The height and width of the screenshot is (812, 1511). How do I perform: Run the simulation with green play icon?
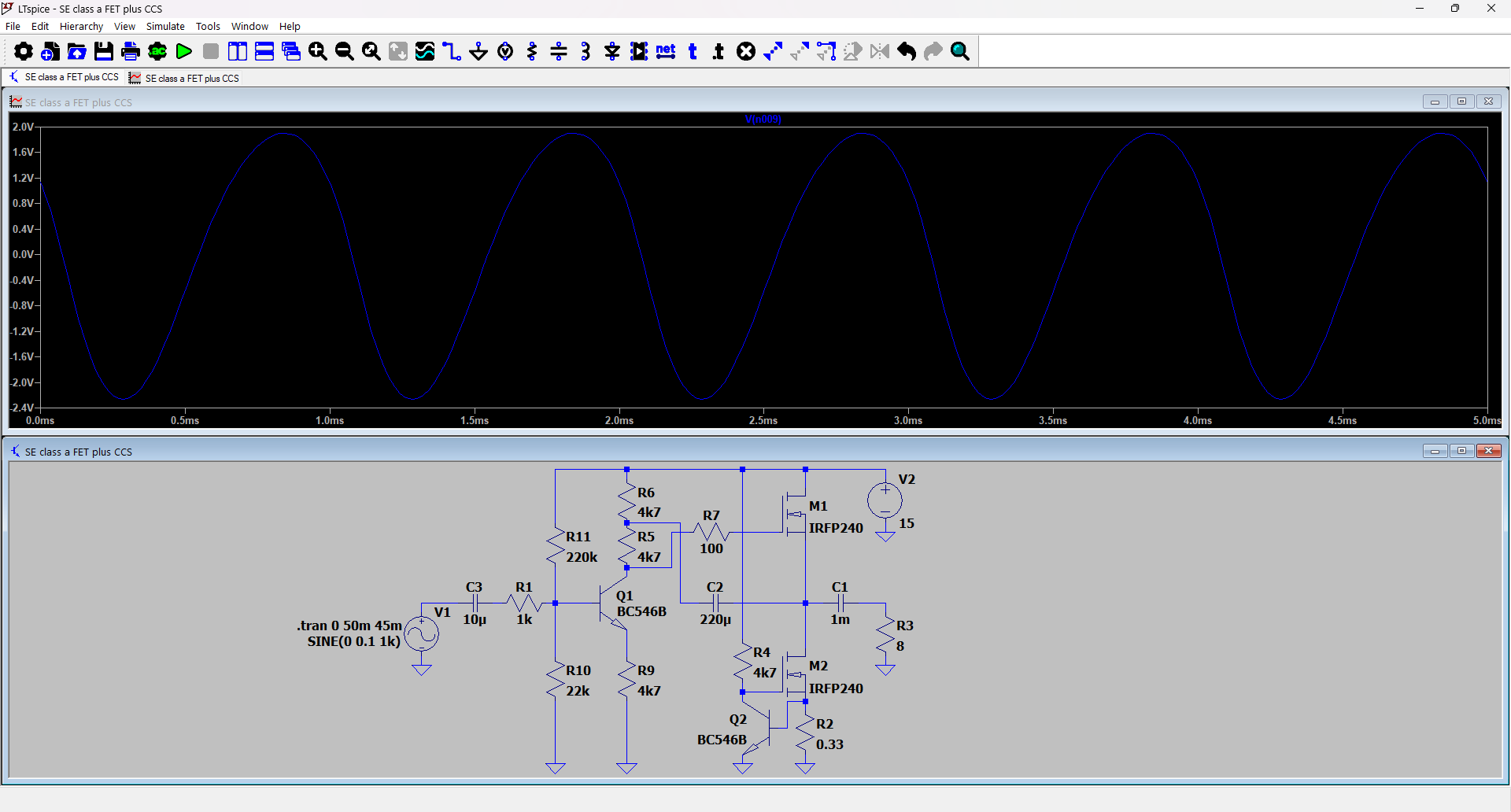pos(184,52)
